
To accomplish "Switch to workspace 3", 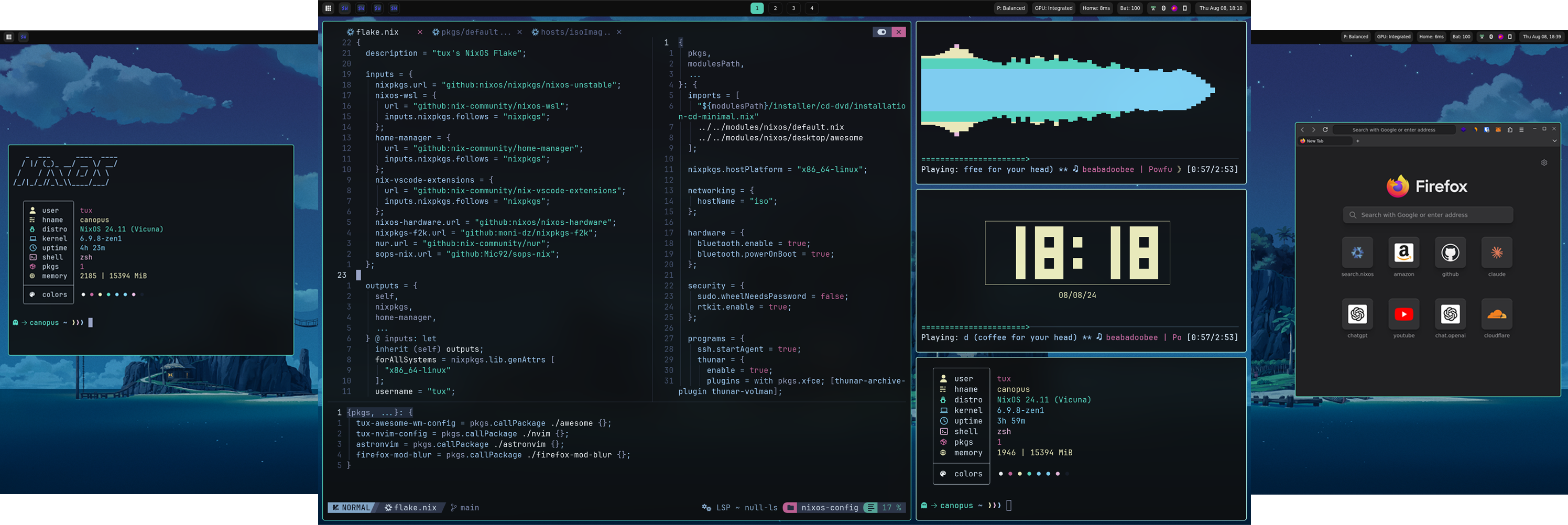I will point(793,8).
